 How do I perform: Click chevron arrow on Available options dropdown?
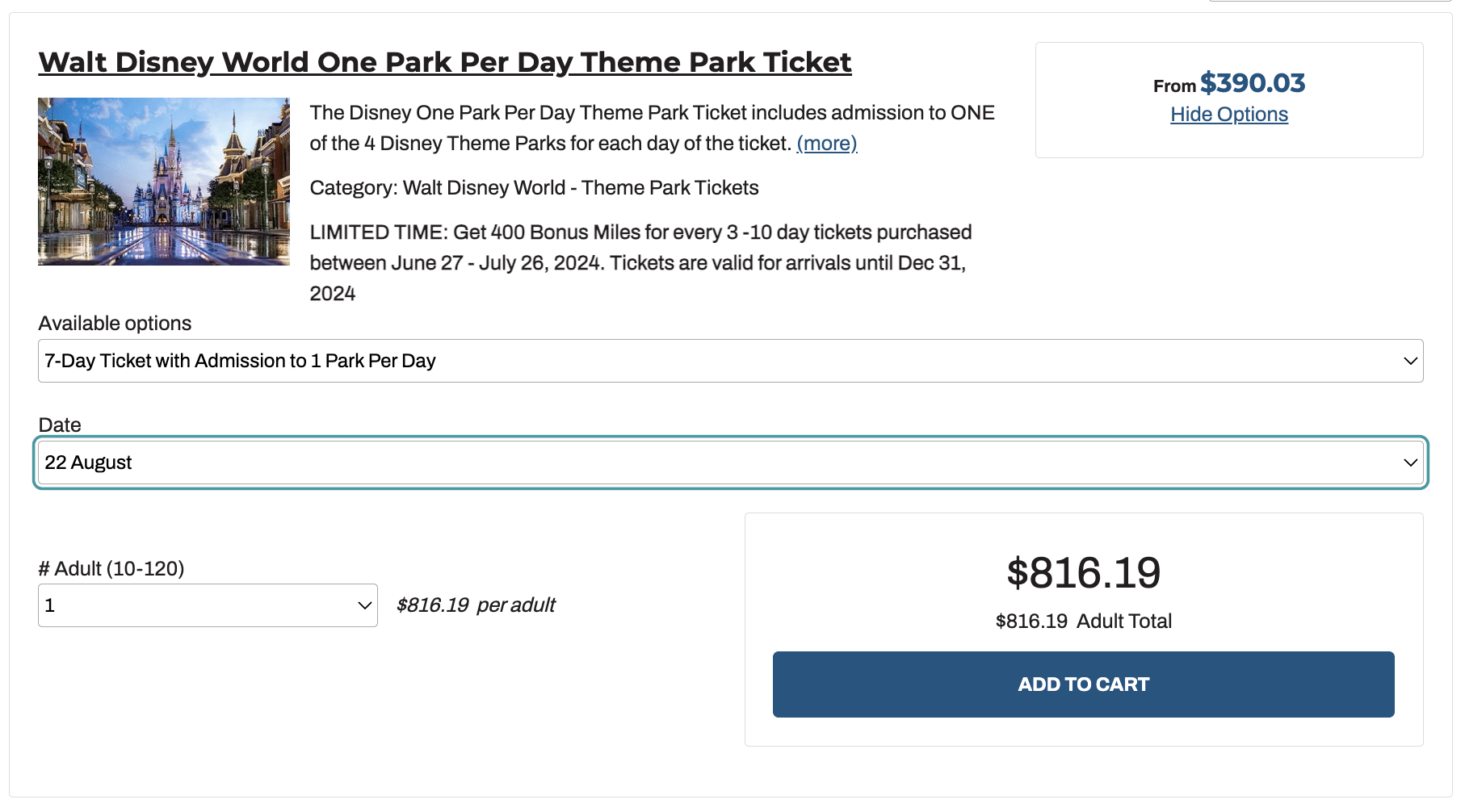1410,361
